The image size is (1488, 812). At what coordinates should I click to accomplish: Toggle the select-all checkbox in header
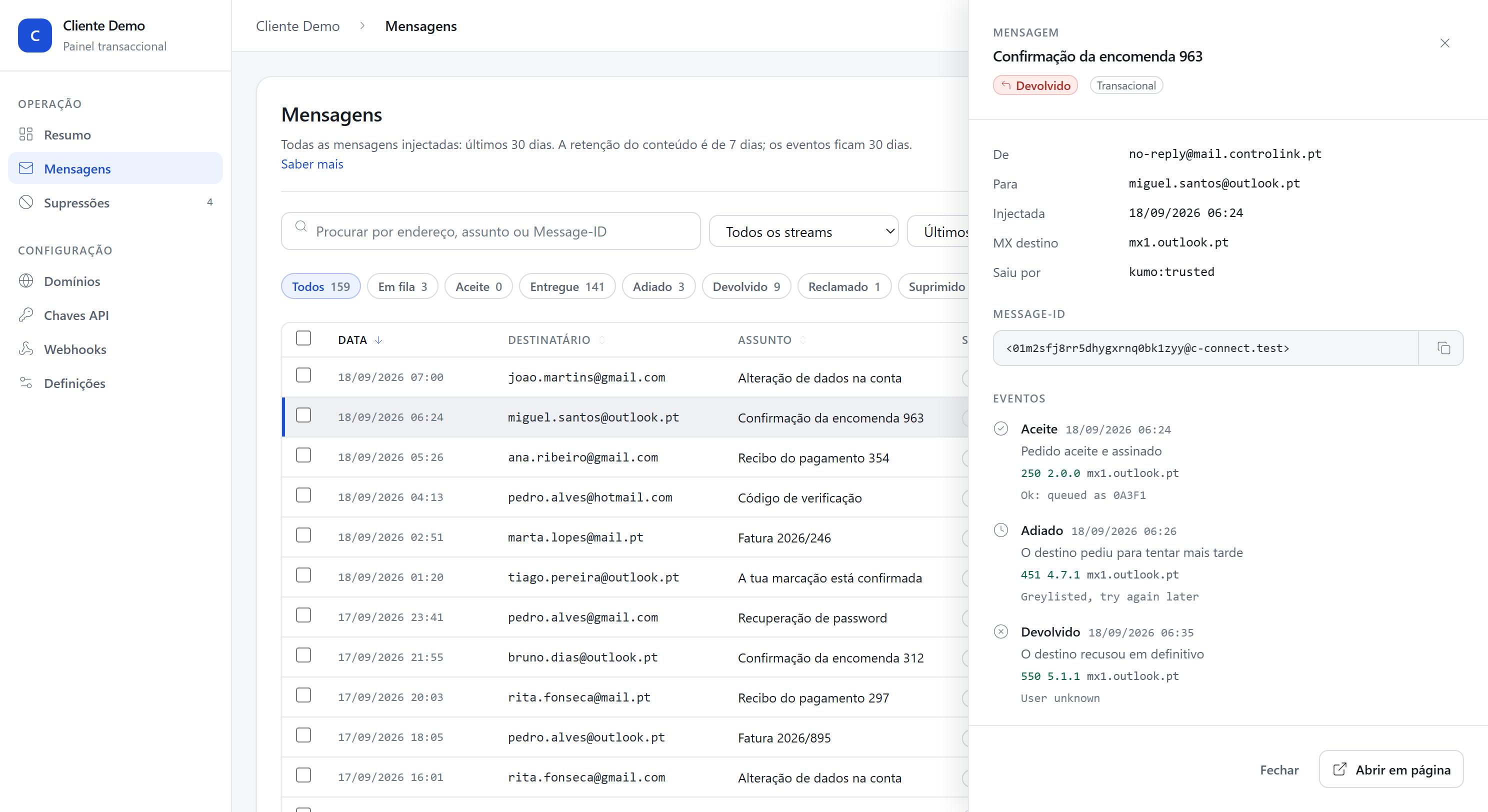[303, 338]
